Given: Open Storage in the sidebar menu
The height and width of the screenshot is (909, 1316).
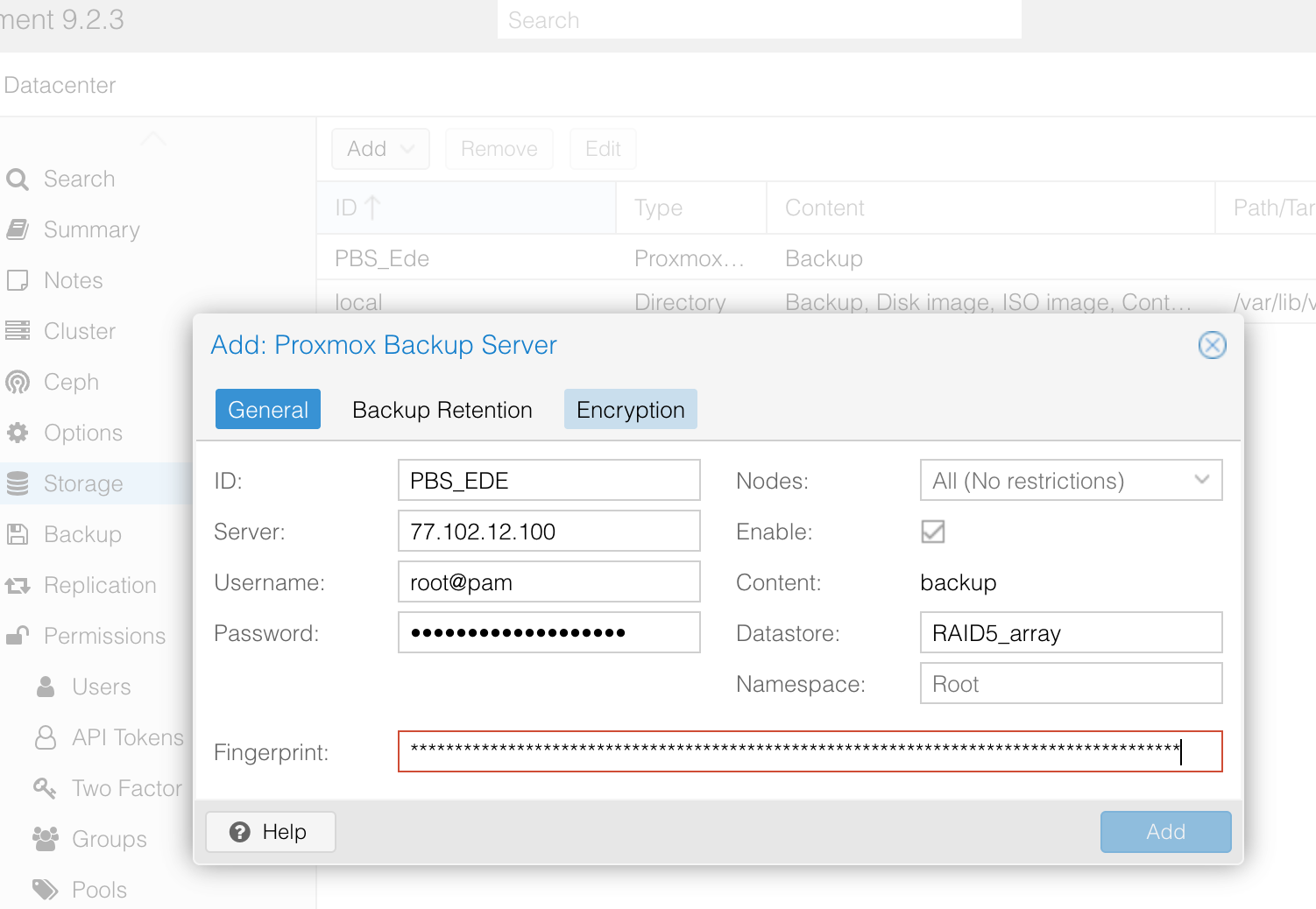Looking at the screenshot, I should [96, 483].
